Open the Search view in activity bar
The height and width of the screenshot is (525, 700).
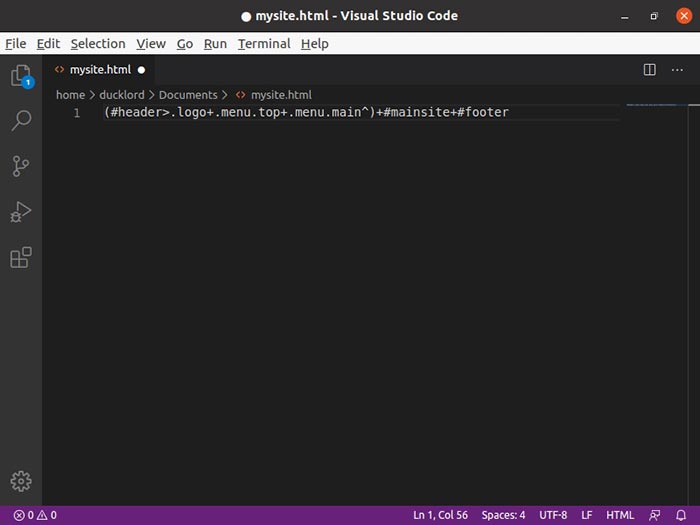(21, 121)
